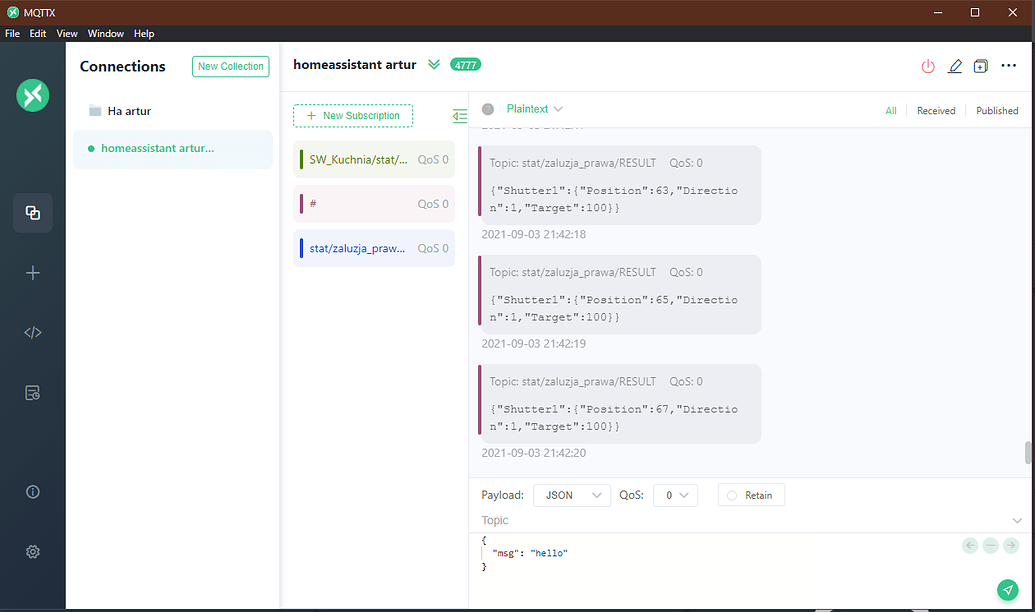
Task: Show only Published messages
Action: pos(997,111)
